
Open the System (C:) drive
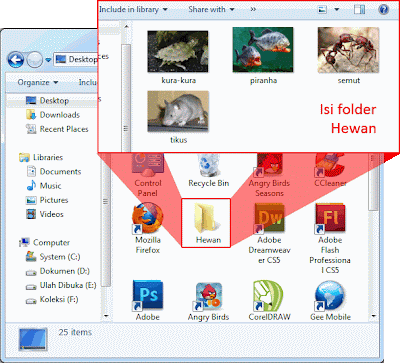coord(53,257)
